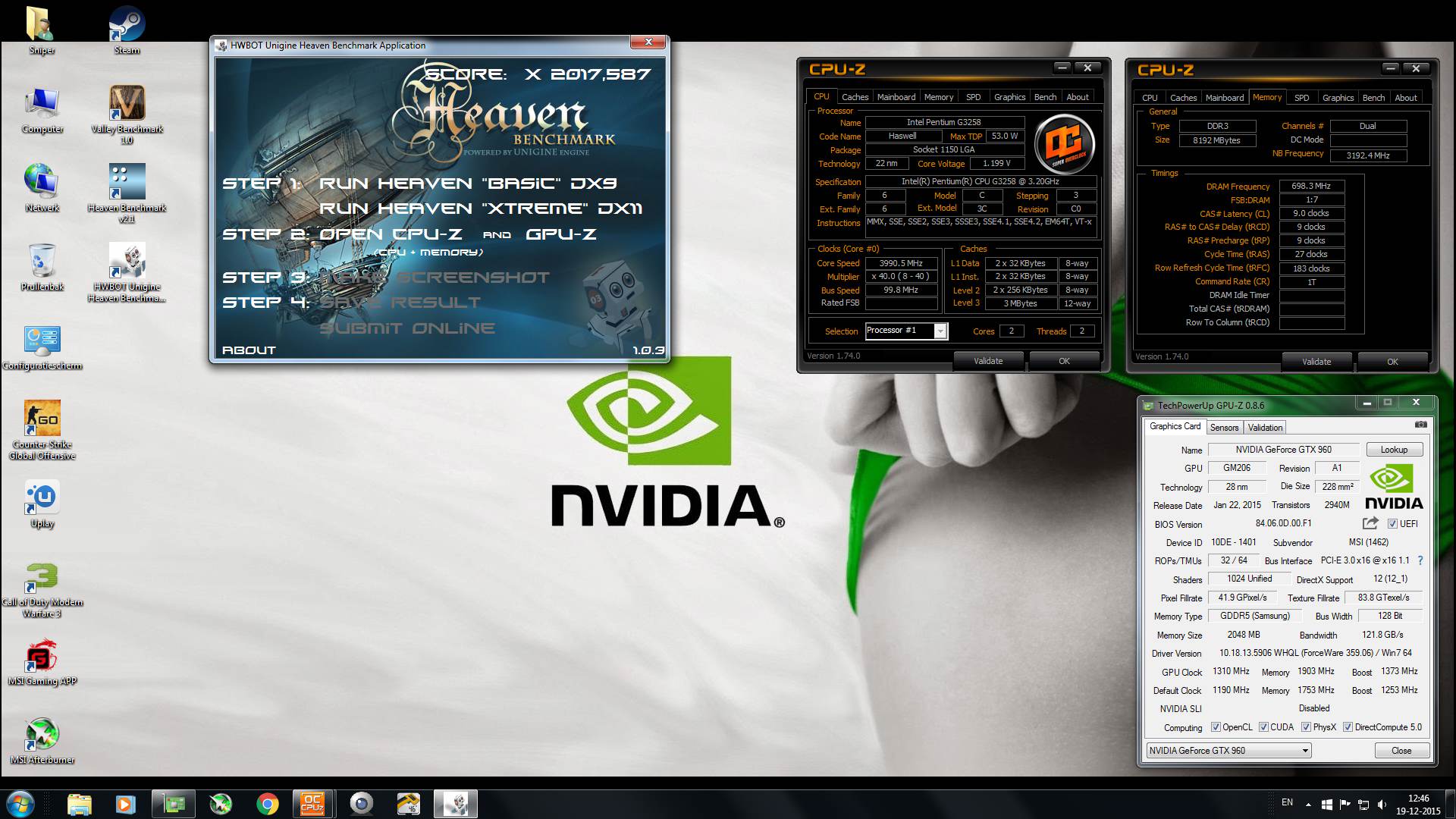Screen dimensions: 1456x819
Task: Click the Lookup button in GPU-Z
Action: point(1394,450)
